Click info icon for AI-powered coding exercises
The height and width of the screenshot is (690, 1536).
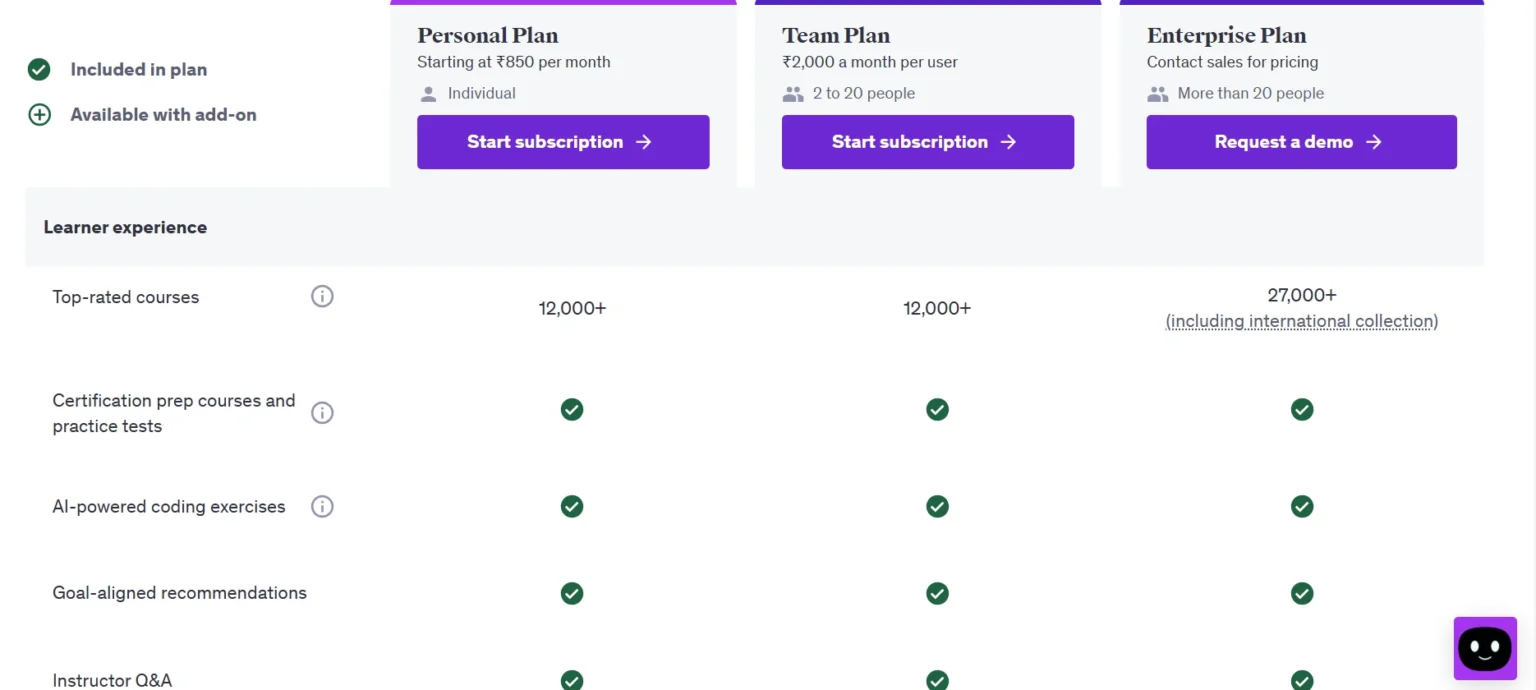coord(322,506)
